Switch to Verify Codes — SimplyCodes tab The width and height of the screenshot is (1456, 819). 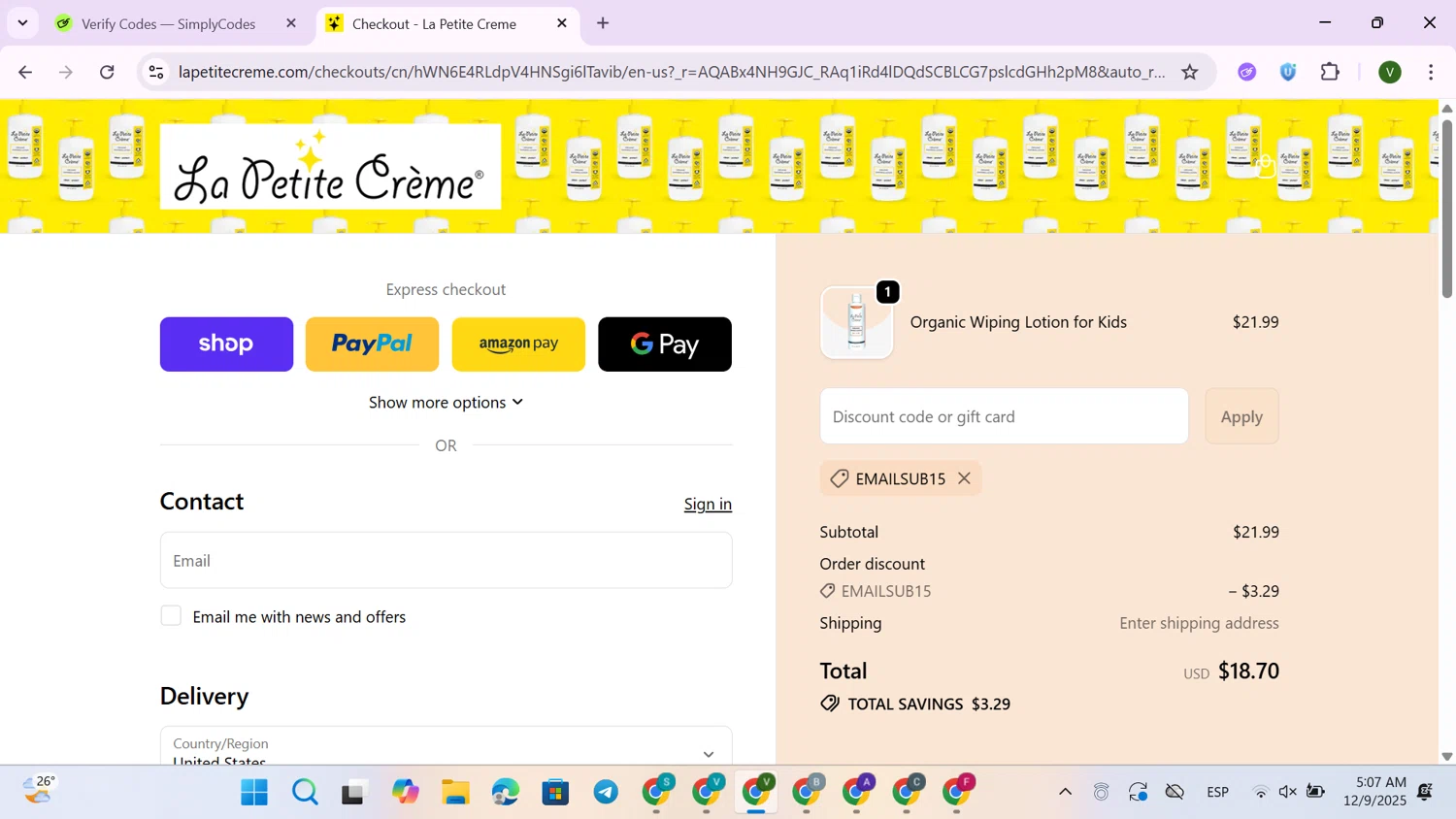[169, 24]
